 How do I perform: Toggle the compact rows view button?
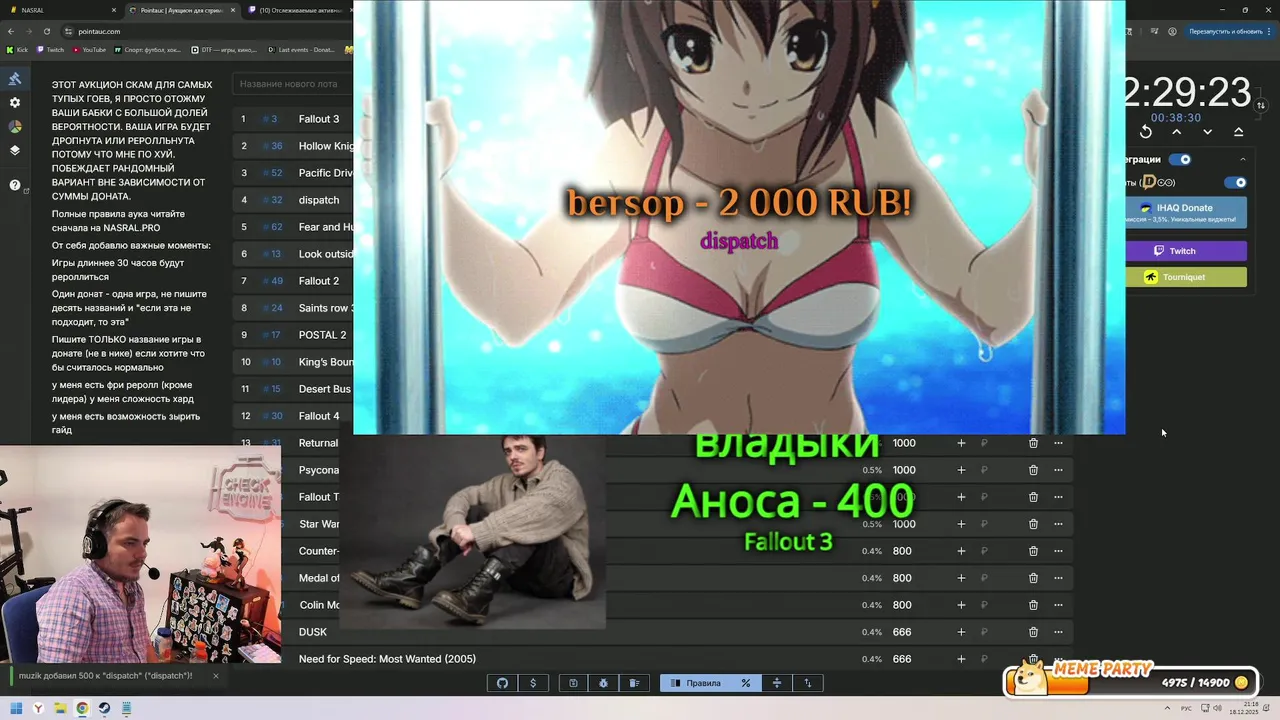[777, 683]
